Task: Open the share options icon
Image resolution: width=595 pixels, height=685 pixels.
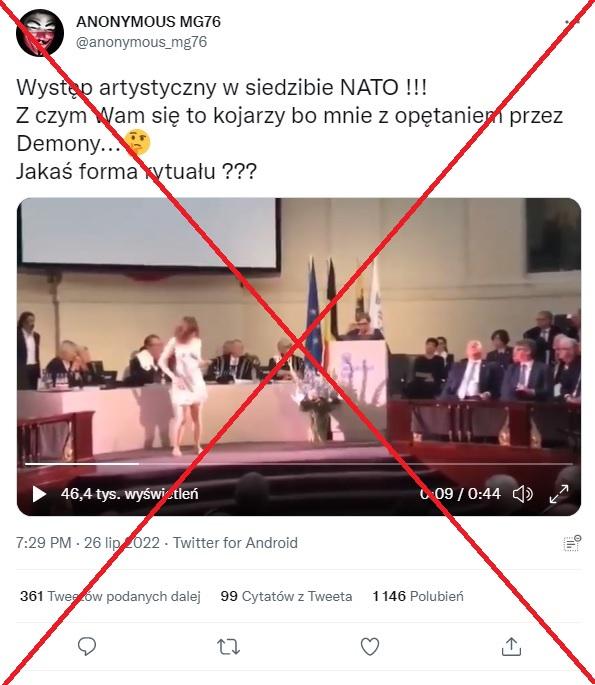Action: click(x=512, y=646)
